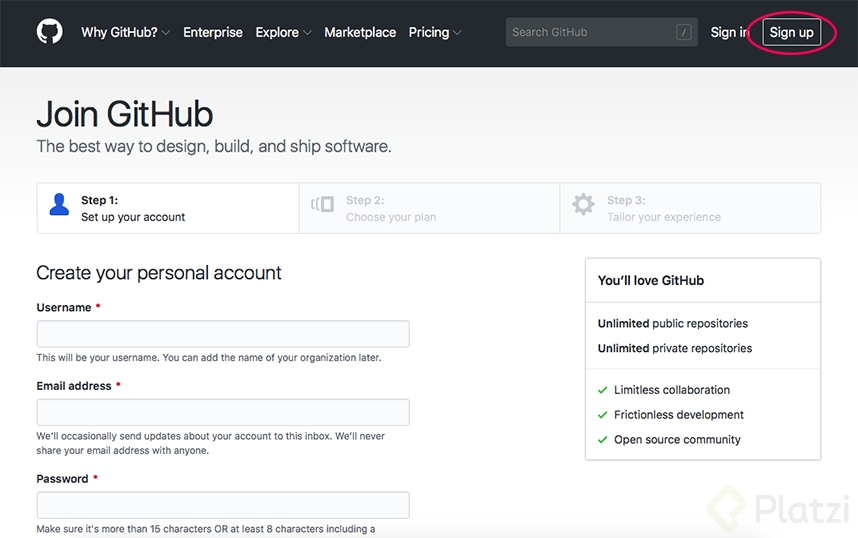Click into the Password input field
The image size is (858, 538).
point(223,505)
